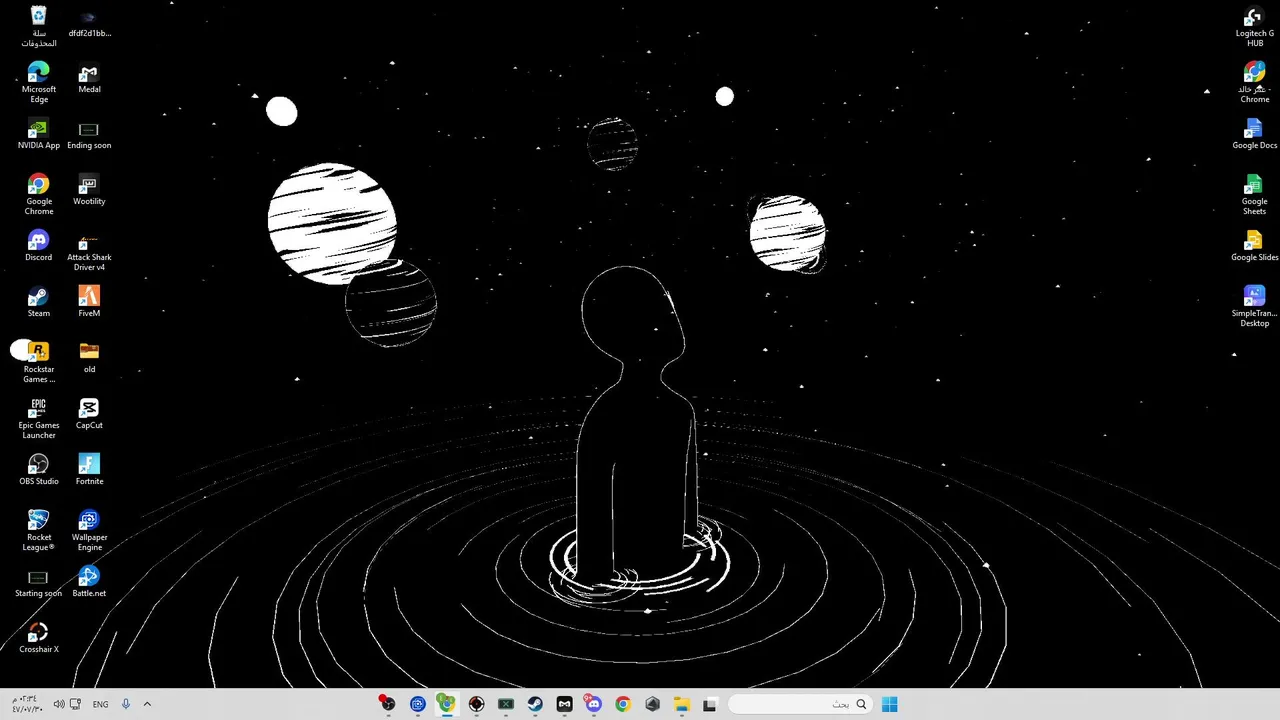Launch Google Chrome desktop shortcut
Image resolution: width=1280 pixels, height=720 pixels.
click(38, 195)
